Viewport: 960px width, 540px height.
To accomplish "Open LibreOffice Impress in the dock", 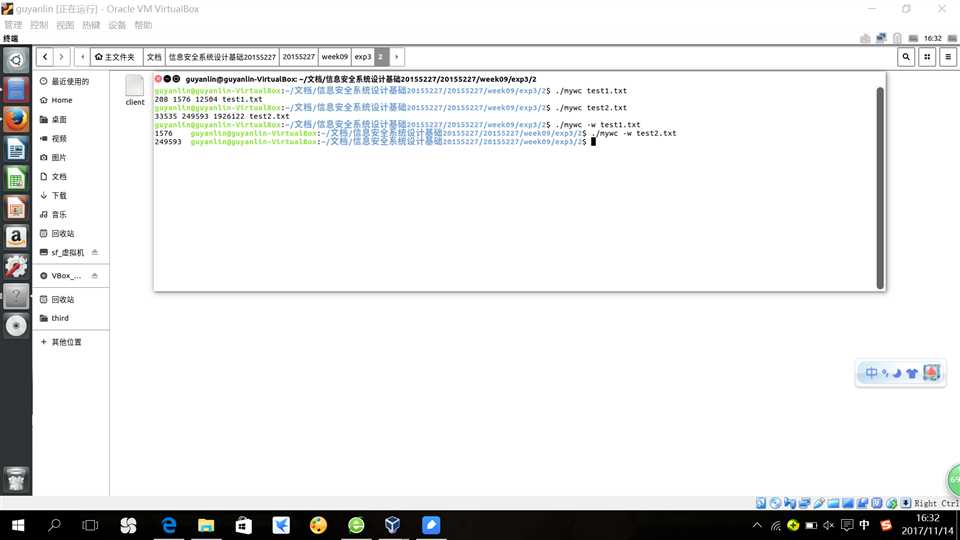I will click(x=16, y=208).
